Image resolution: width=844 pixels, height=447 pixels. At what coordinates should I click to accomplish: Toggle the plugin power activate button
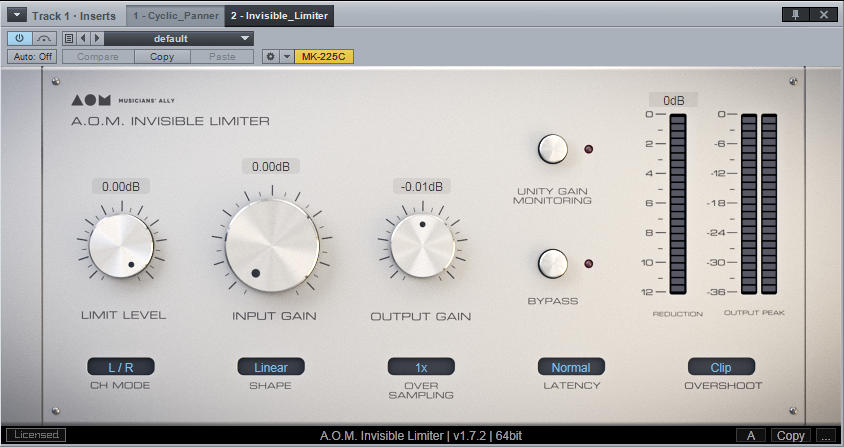click(20, 38)
